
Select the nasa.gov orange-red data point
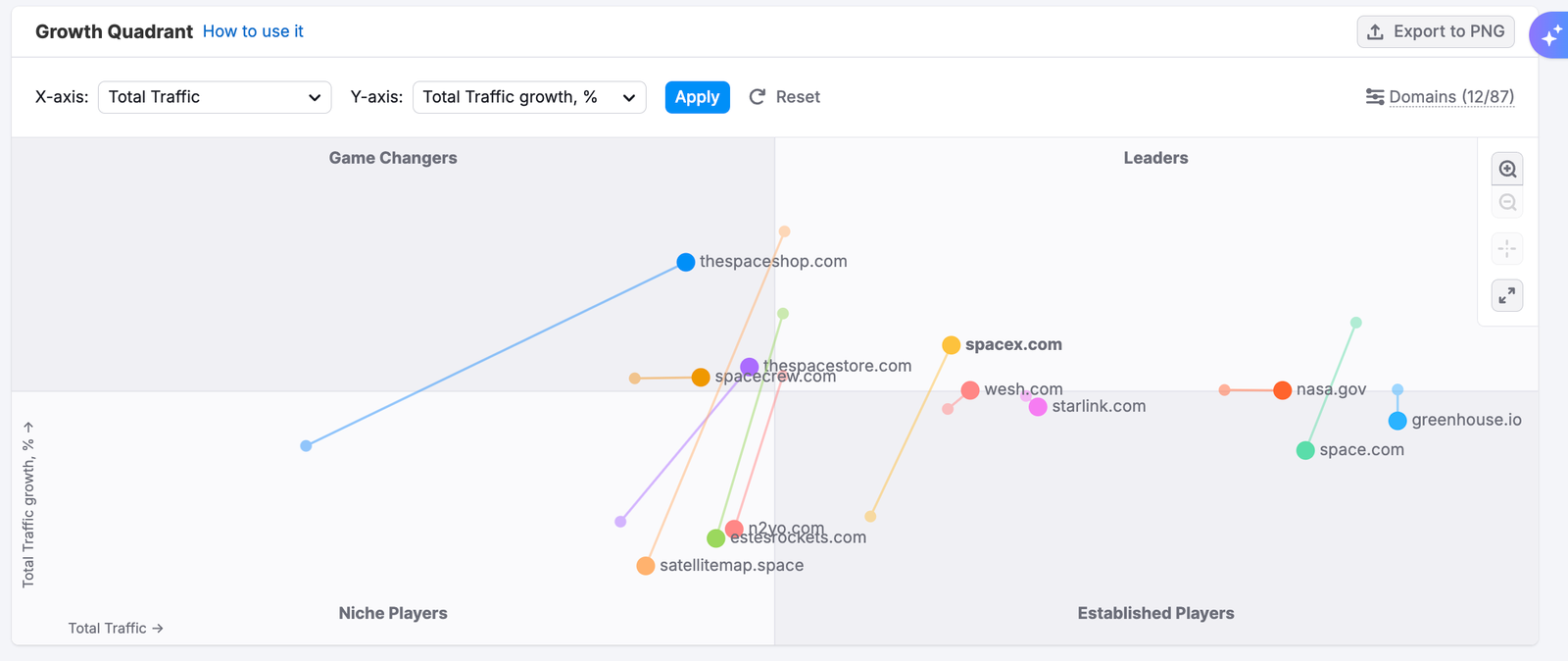click(x=1282, y=390)
